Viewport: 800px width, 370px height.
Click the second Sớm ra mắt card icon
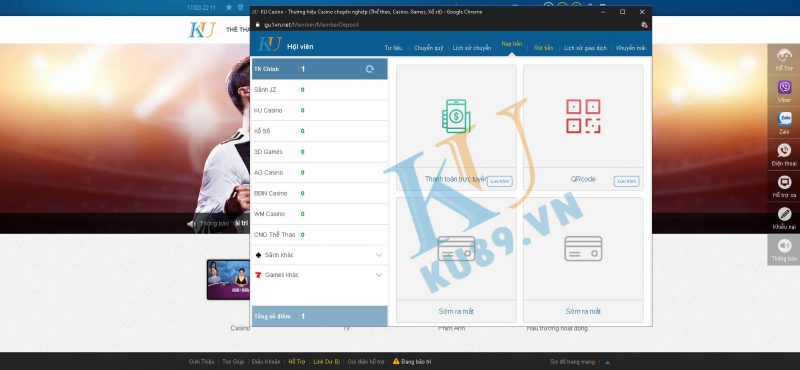point(583,249)
